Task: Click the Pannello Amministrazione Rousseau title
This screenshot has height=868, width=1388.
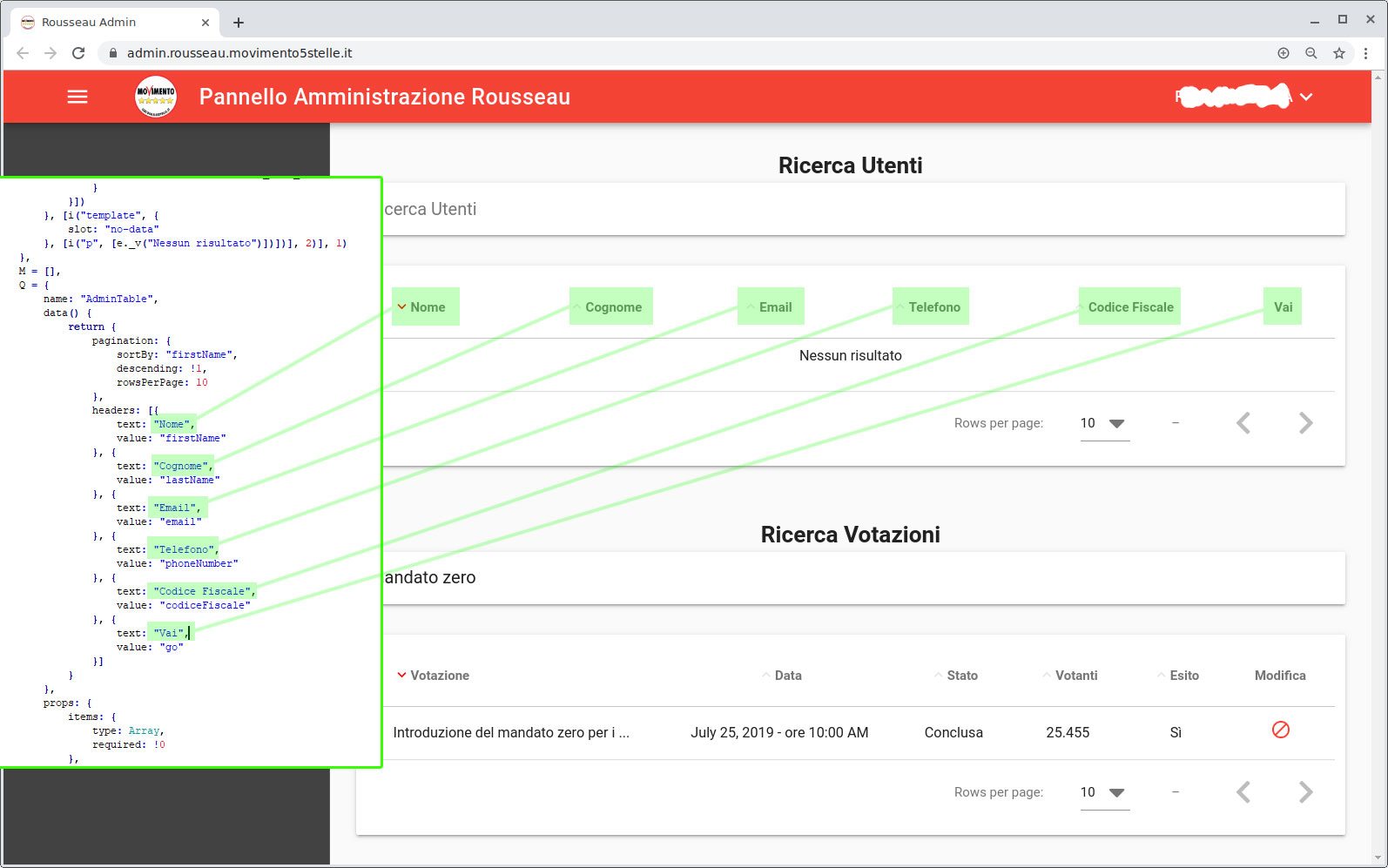Action: (385, 97)
